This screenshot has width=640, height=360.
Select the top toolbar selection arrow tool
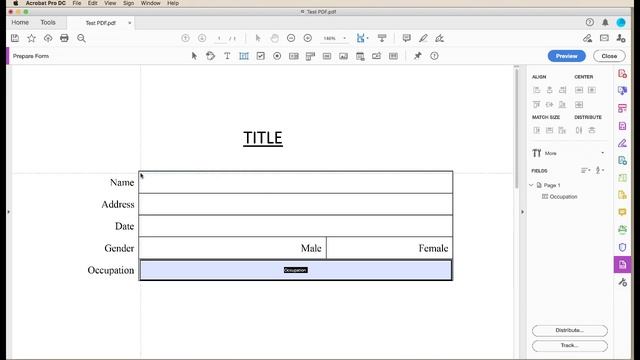point(258,38)
